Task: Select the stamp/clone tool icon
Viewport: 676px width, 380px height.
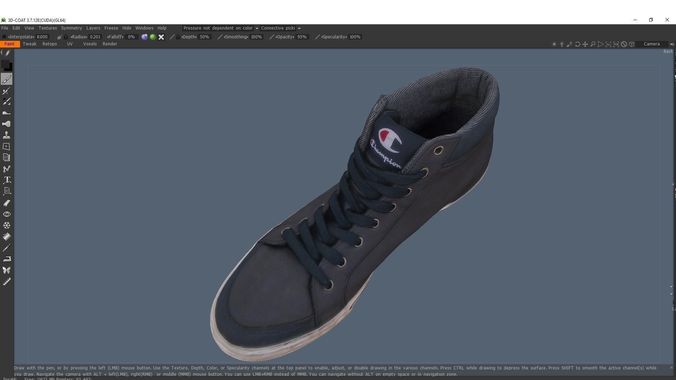Action: pyautogui.click(x=6, y=135)
